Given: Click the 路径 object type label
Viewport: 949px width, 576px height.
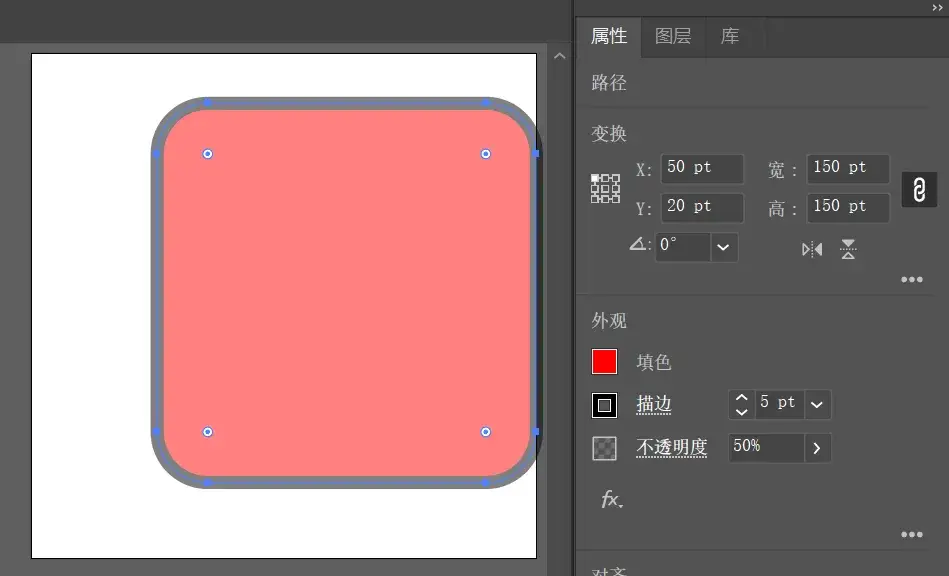Looking at the screenshot, I should pyautogui.click(x=609, y=82).
